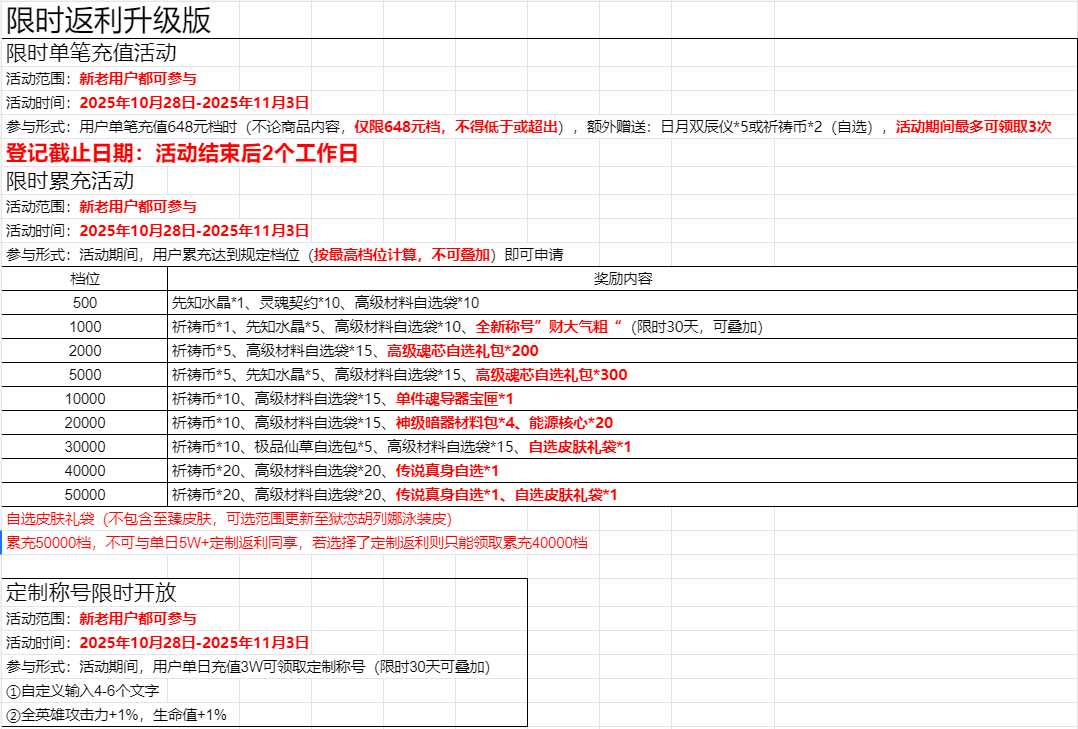This screenshot has height=729, width=1078.
Task: Click the red "登记截止日期" deadline line
Action: point(182,153)
